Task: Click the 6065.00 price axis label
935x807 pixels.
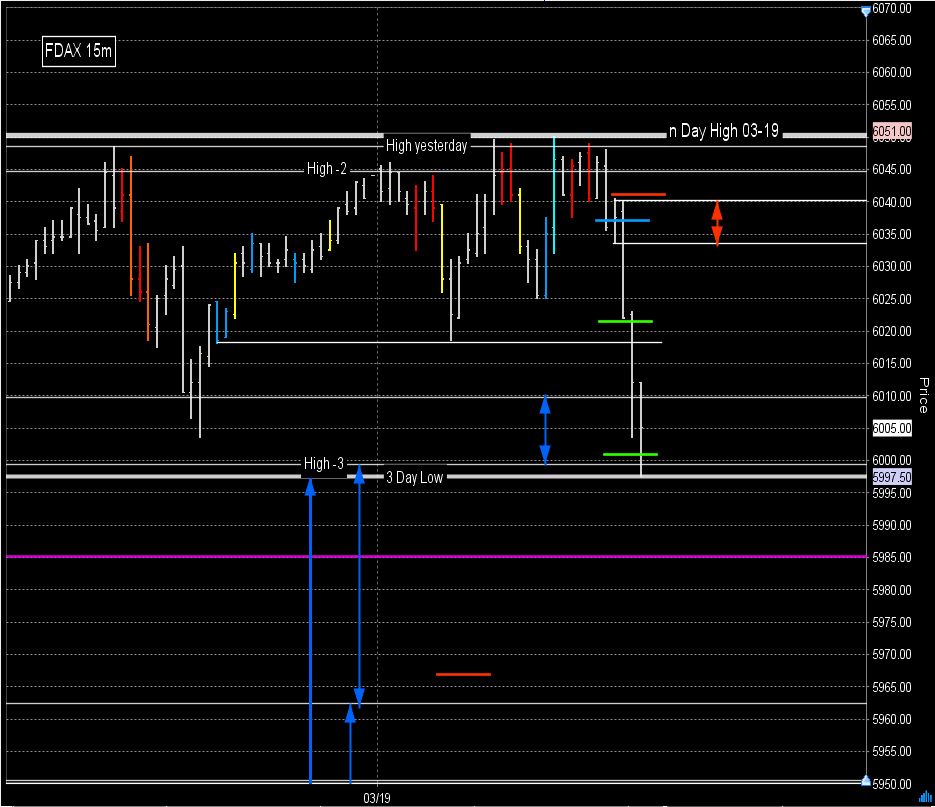Action: pyautogui.click(x=892, y=41)
